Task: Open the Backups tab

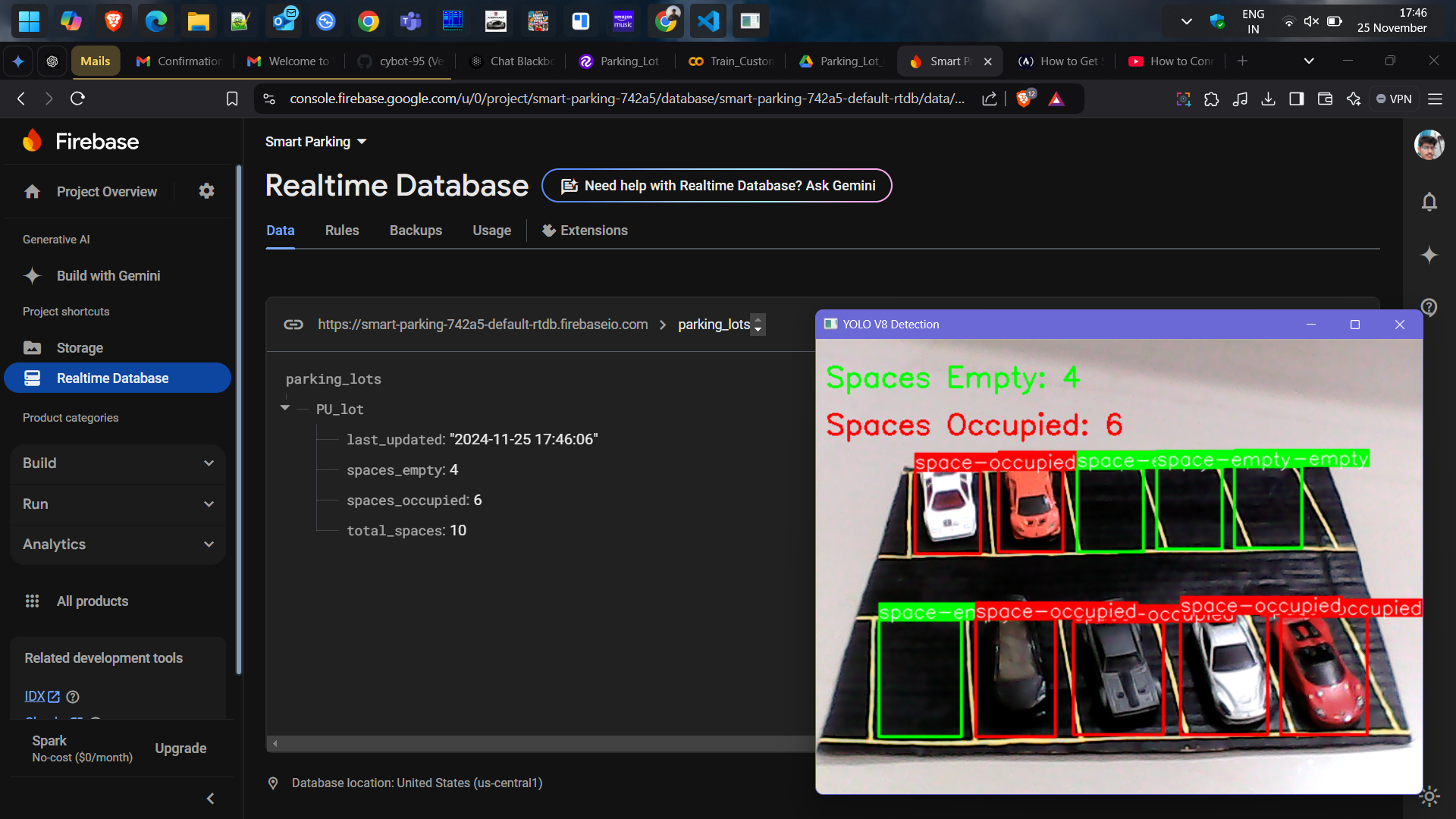Action: [416, 230]
